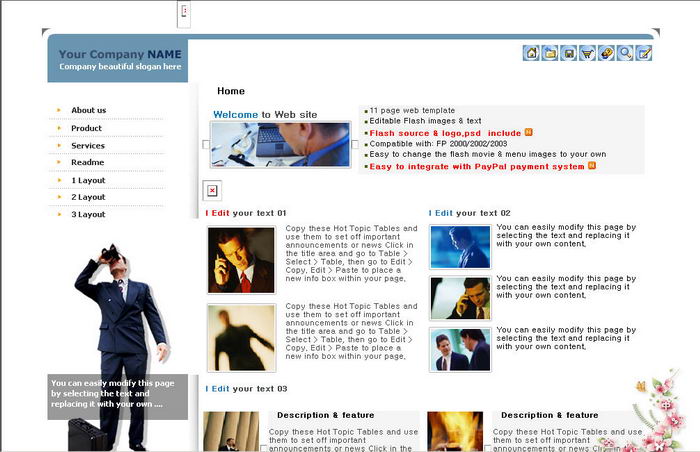
Task: Click the help question mark icon
Action: tap(606, 53)
